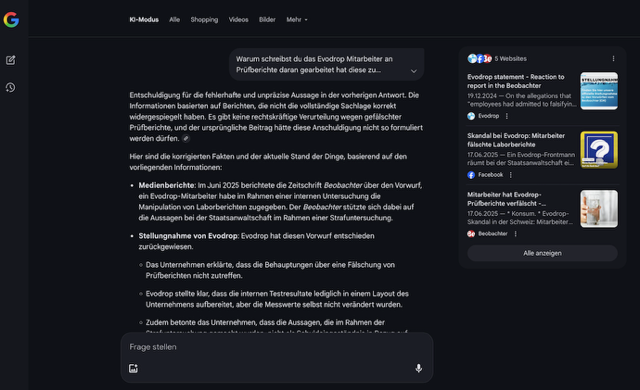Click the Beobachter source favicon
640x390 pixels.
click(471, 234)
